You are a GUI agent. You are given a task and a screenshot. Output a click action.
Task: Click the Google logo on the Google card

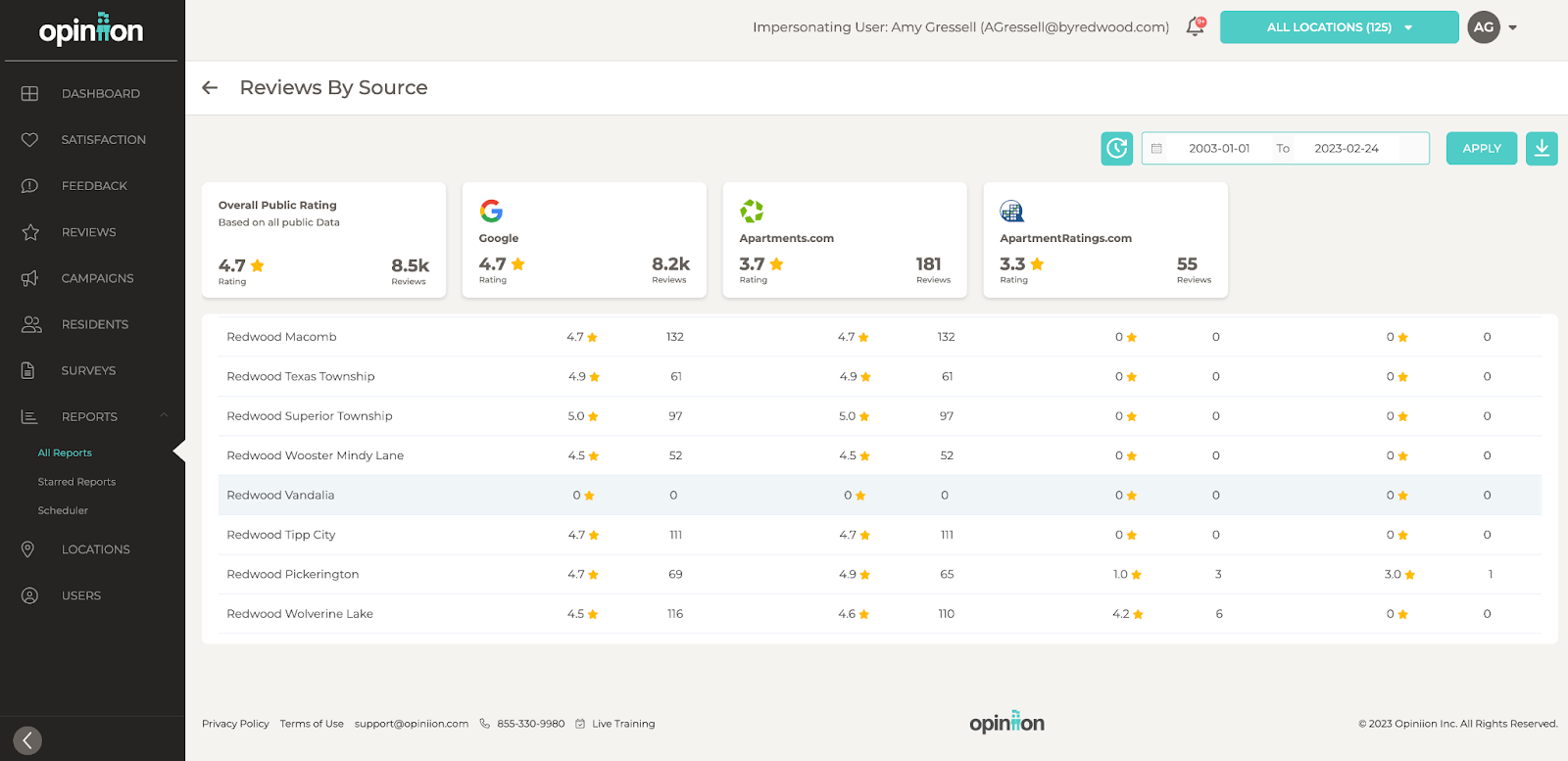[x=491, y=211]
